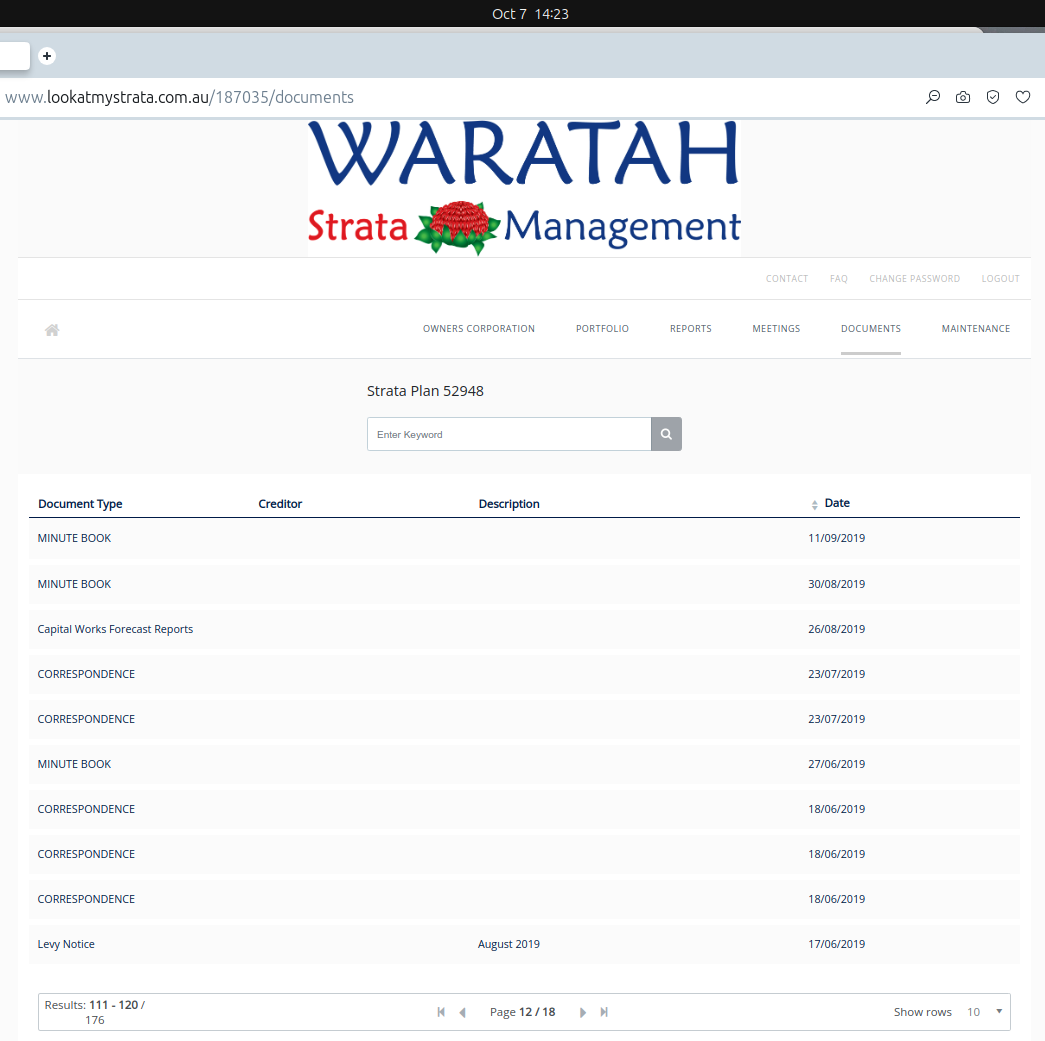Open a new browser tab with plus icon
The height and width of the screenshot is (1041, 1045).
tap(47, 56)
